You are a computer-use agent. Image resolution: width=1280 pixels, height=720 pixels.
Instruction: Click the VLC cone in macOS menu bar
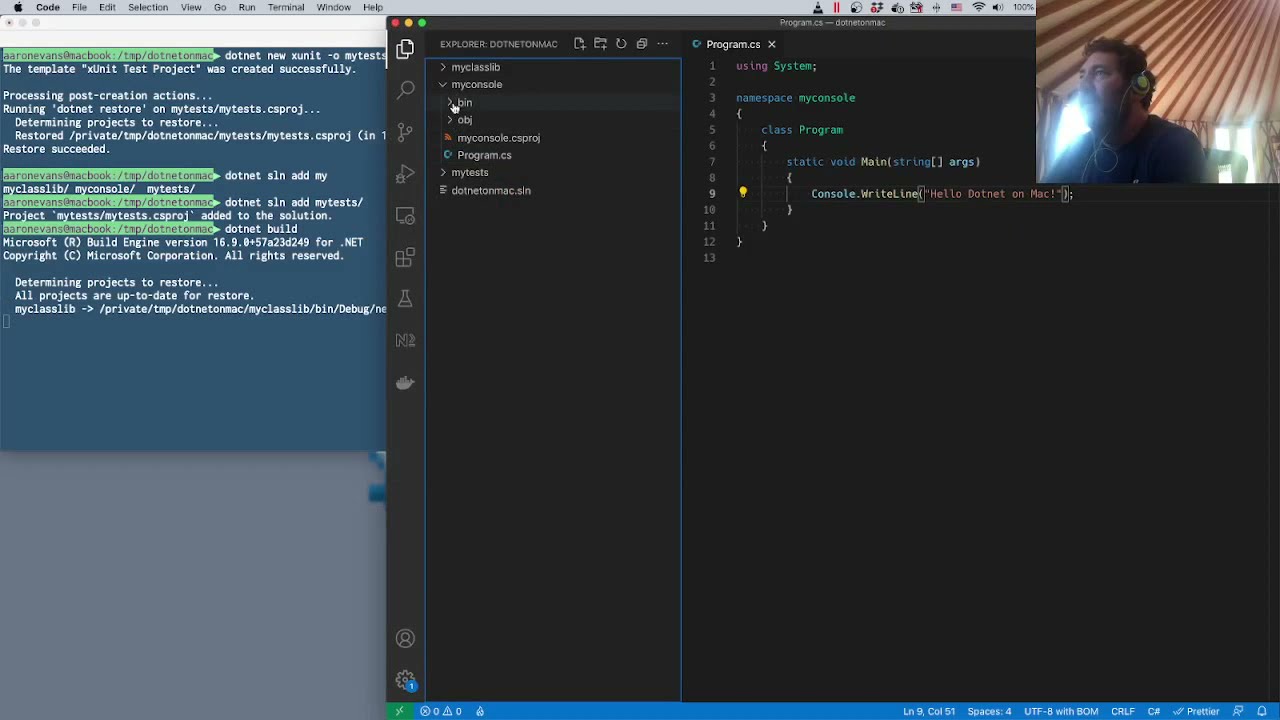click(x=817, y=7)
